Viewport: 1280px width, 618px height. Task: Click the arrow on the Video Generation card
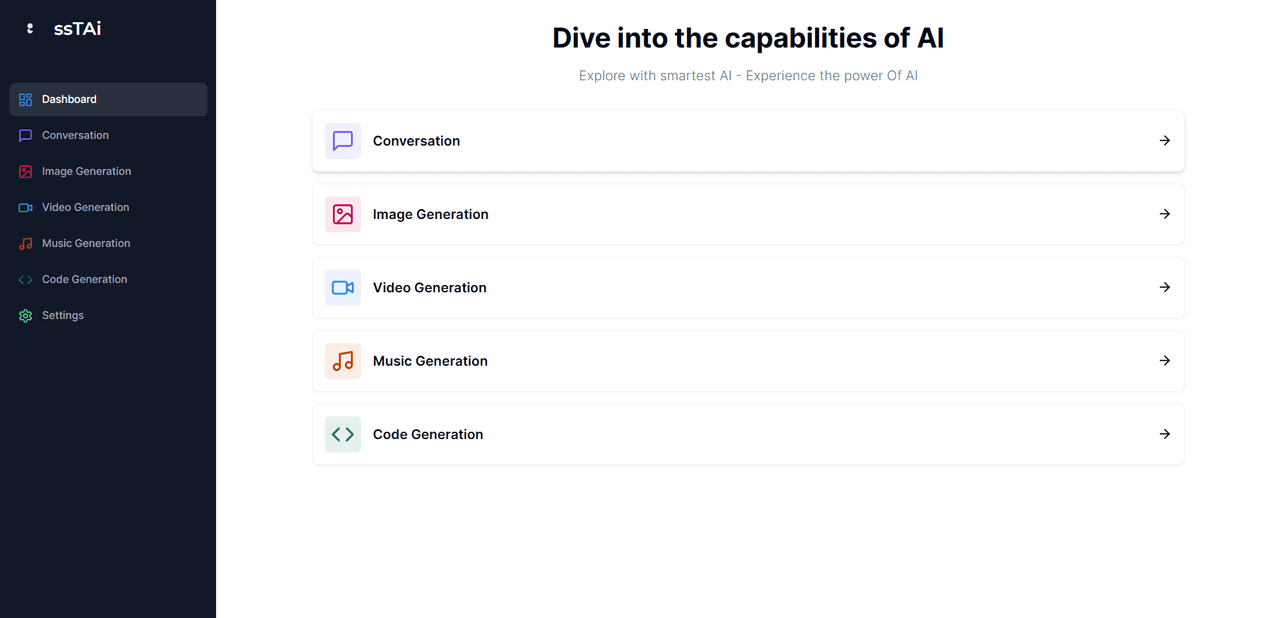(x=1165, y=288)
